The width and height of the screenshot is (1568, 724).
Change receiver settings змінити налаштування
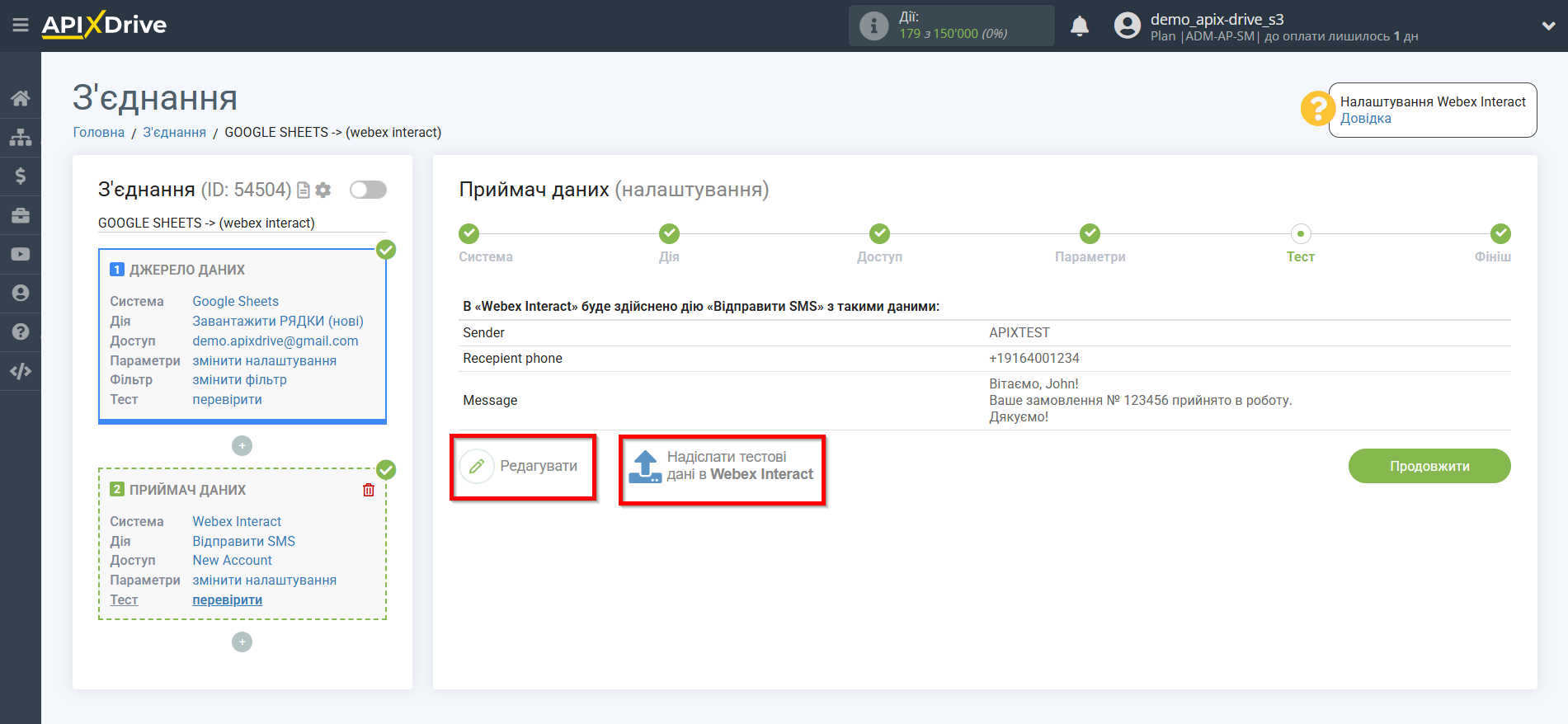(x=265, y=581)
